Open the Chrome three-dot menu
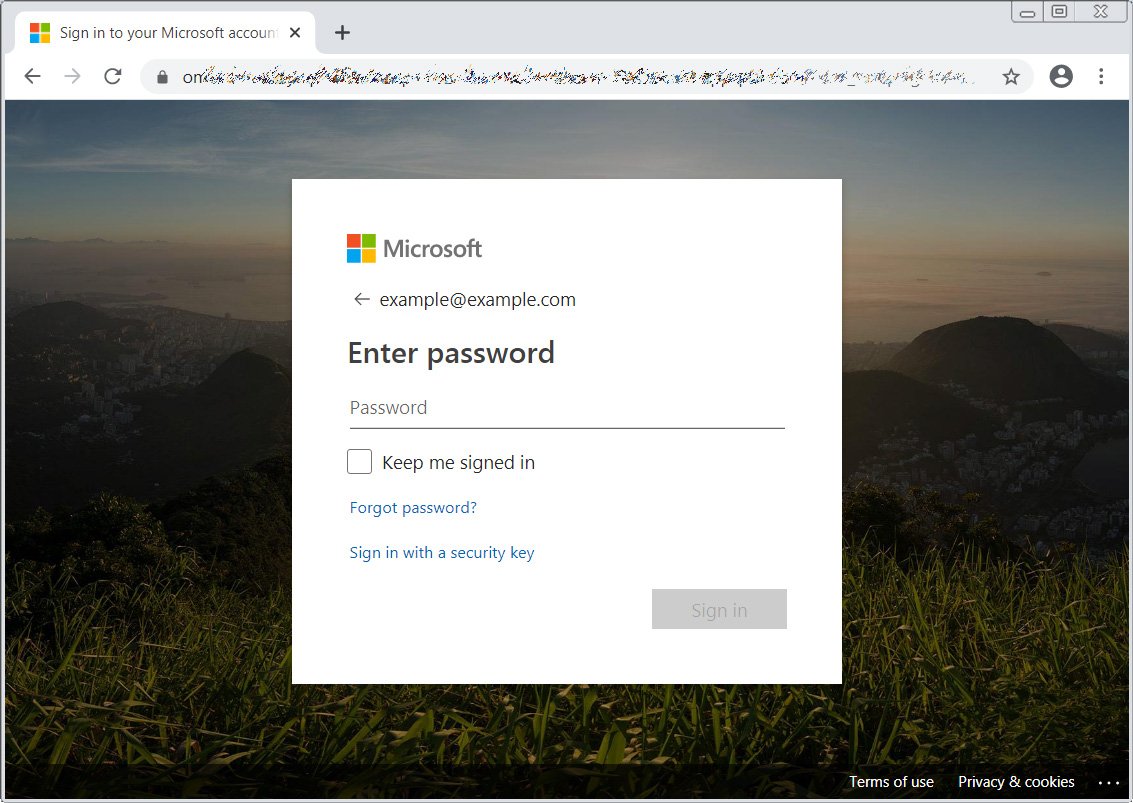Viewport: 1133px width, 803px height. tap(1101, 77)
